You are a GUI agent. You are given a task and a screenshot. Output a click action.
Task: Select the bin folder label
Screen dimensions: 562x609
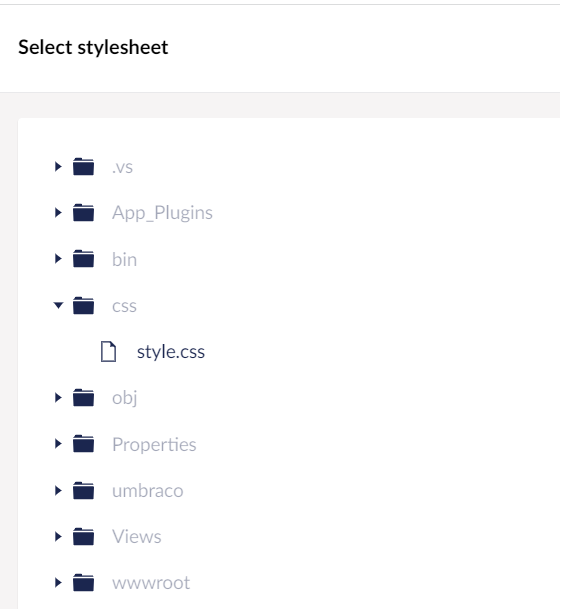click(x=124, y=259)
